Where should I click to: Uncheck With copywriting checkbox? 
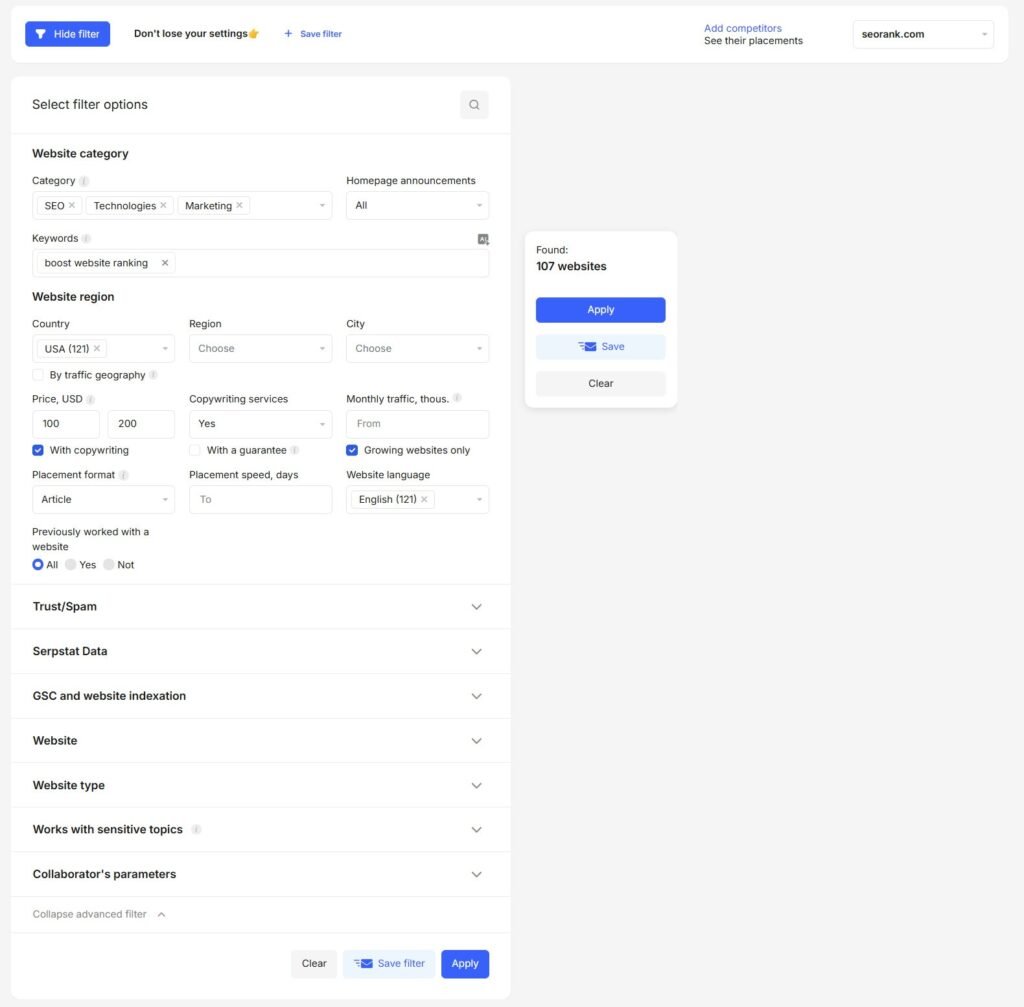click(x=38, y=450)
